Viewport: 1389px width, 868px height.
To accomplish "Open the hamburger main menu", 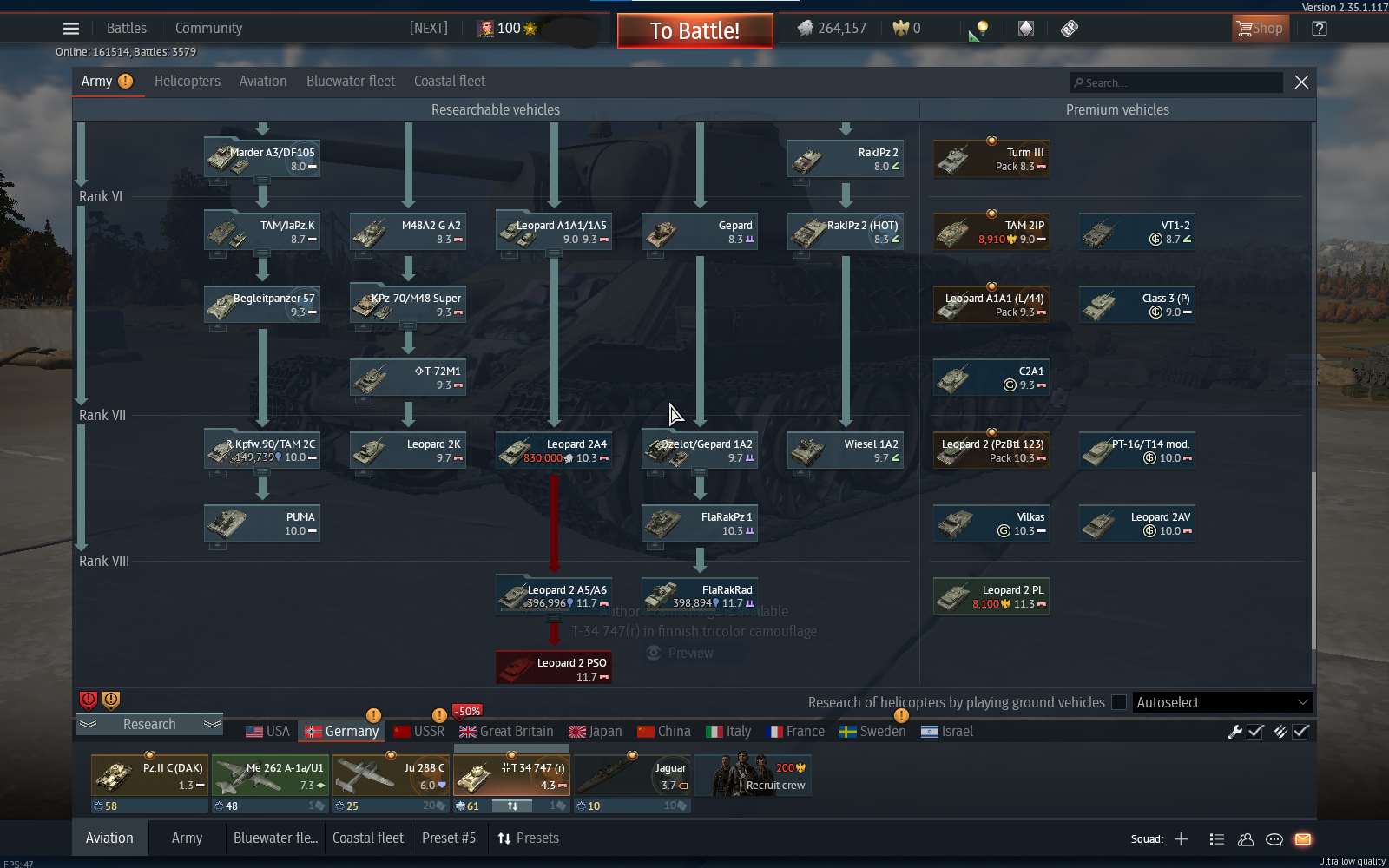I will click(71, 29).
